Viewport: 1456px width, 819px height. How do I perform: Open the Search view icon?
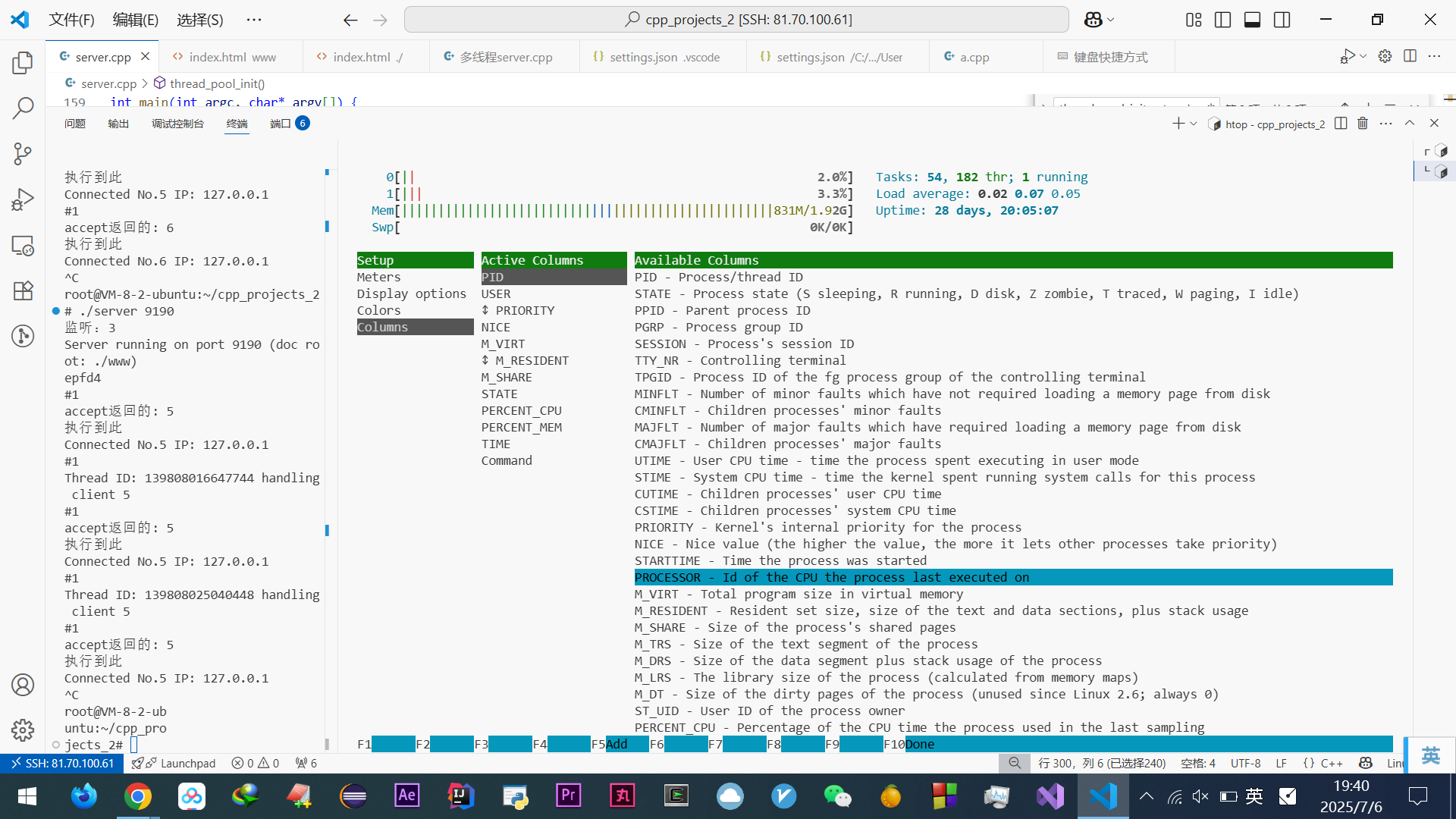tap(23, 108)
